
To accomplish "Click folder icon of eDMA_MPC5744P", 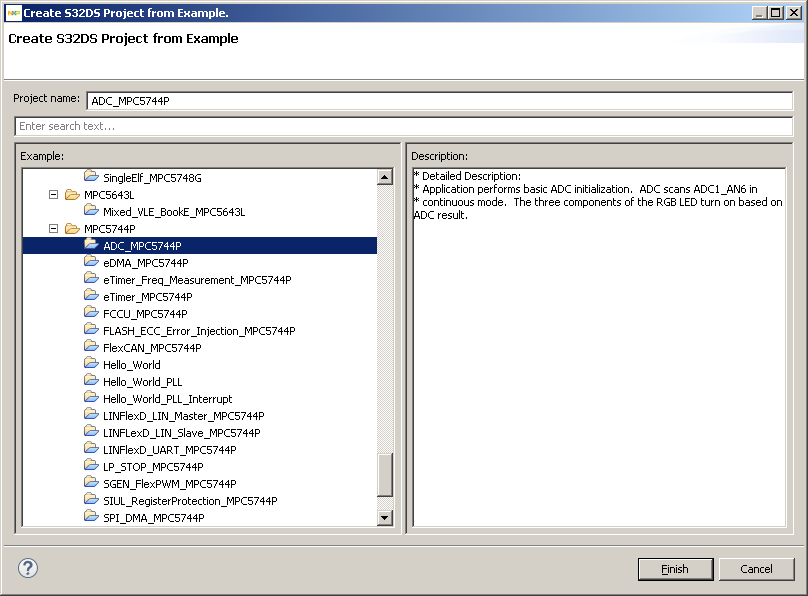I will tap(91, 262).
